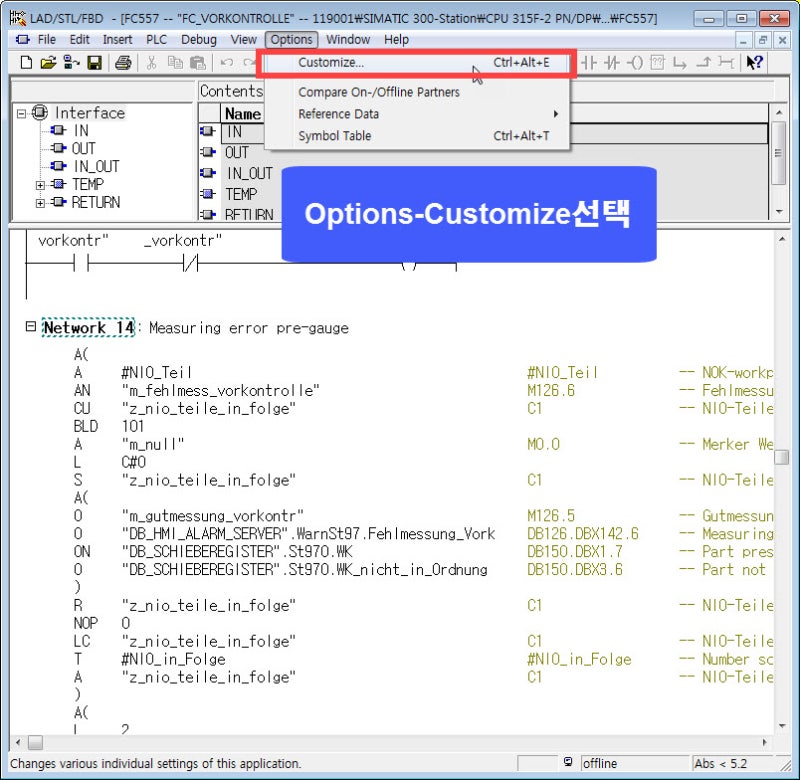The height and width of the screenshot is (780, 800).
Task: Insert a normally open contact from toolbar
Action: (x=589, y=63)
